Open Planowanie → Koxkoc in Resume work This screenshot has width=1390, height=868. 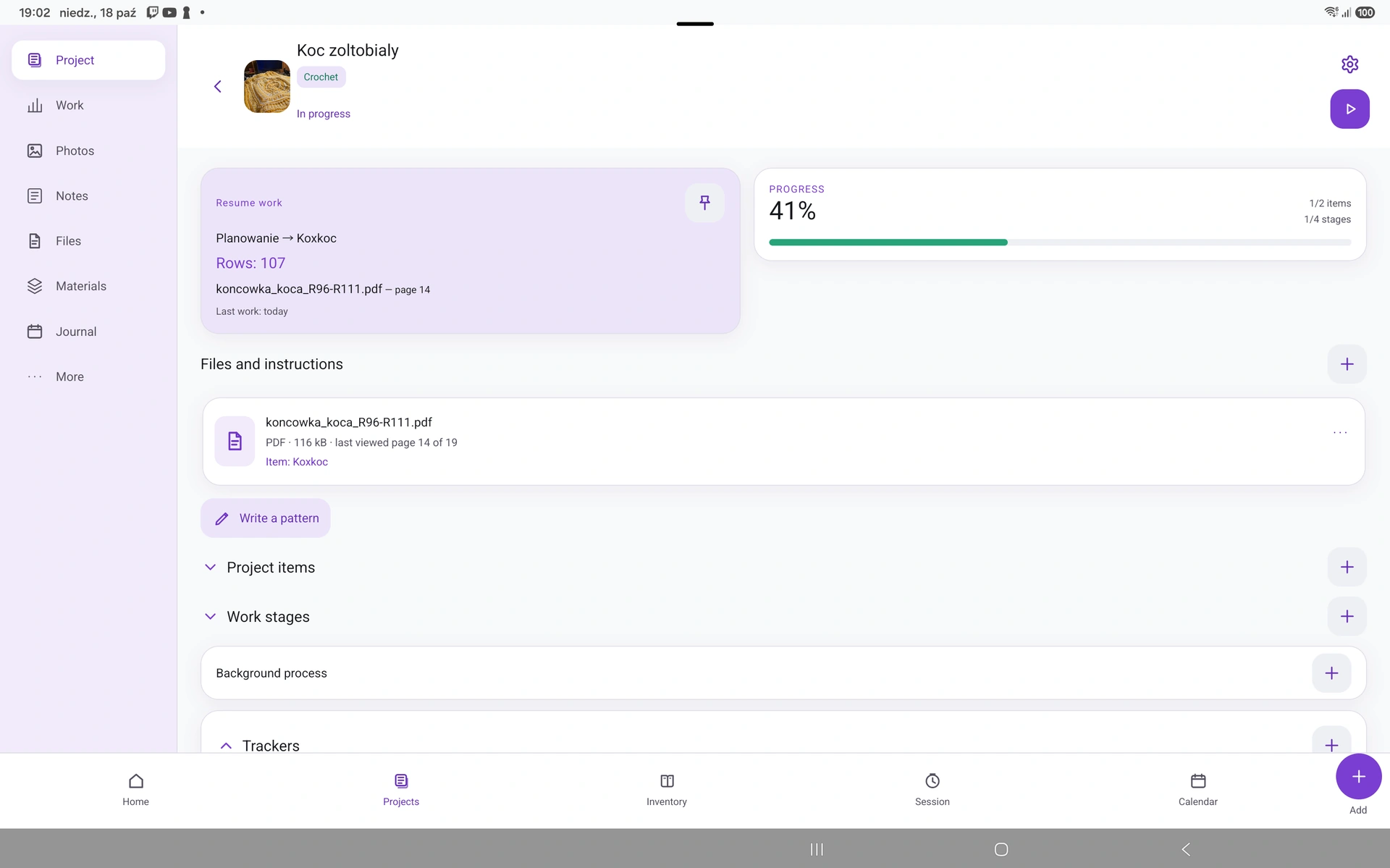(276, 238)
